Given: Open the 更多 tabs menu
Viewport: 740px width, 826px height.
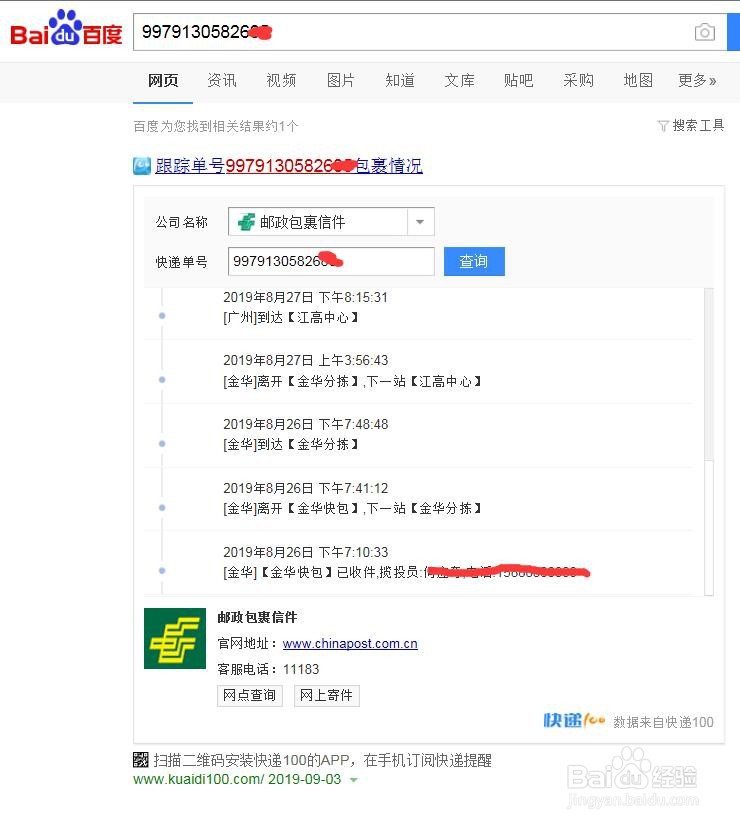Looking at the screenshot, I should point(697,81).
